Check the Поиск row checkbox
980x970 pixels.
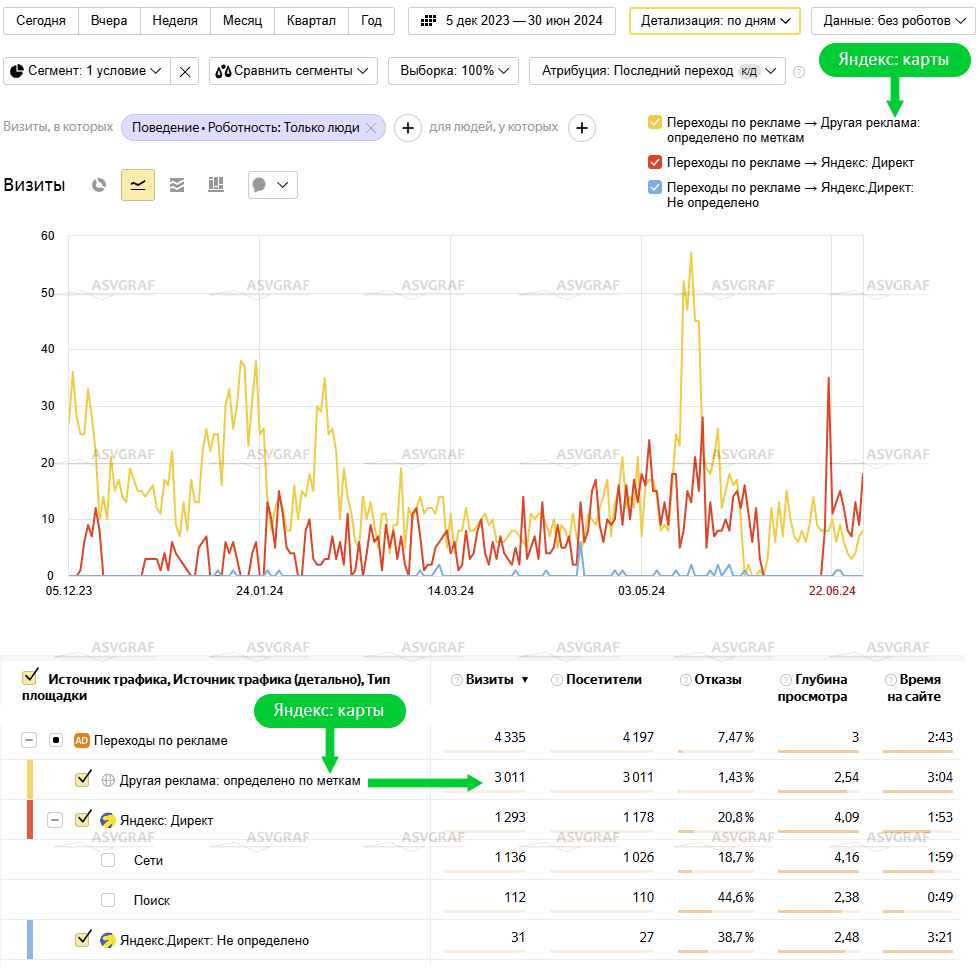pos(108,901)
